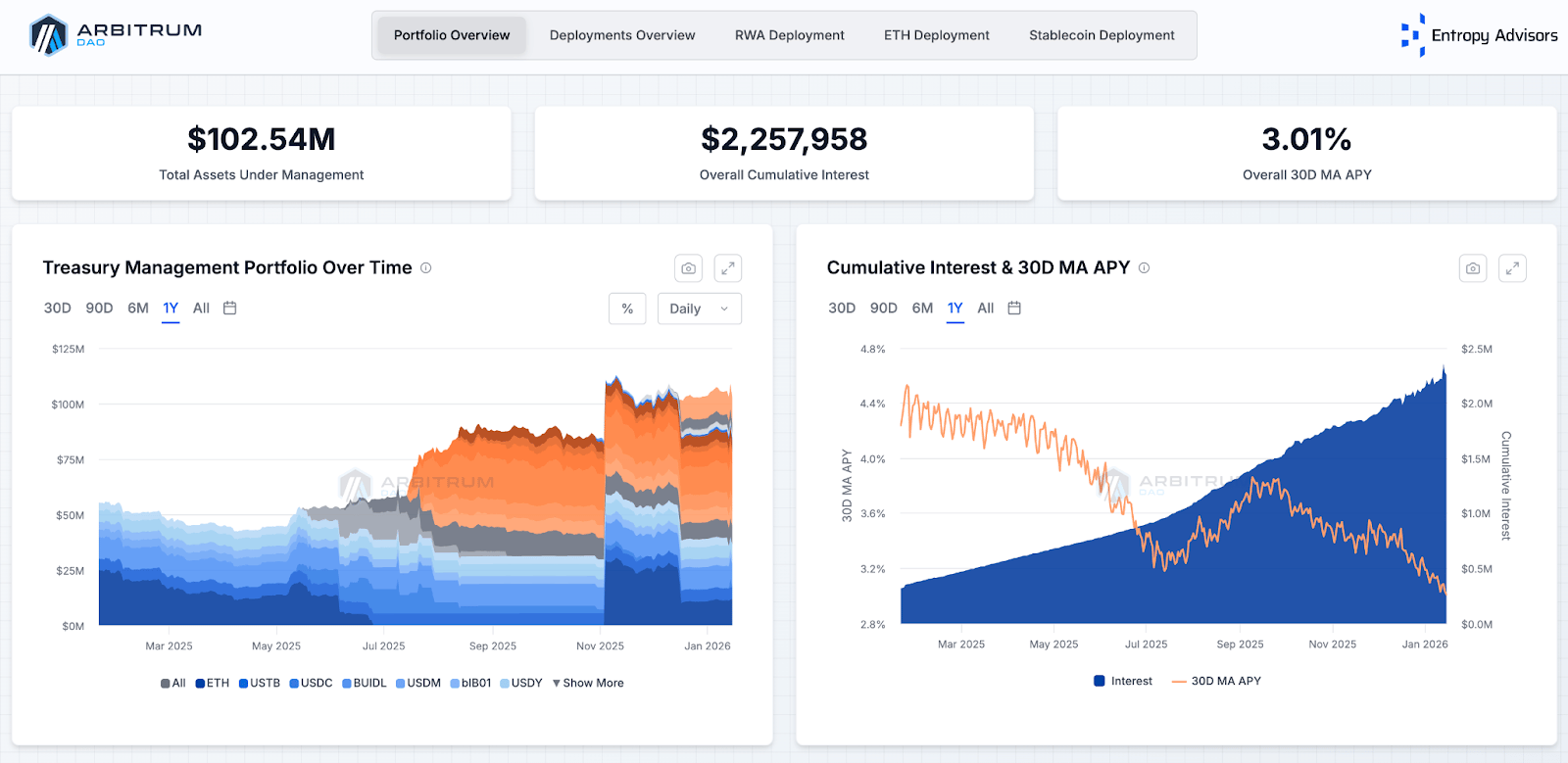Click the Arbitrum DAO logo
1568x763 pixels.
pyautogui.click(x=116, y=35)
